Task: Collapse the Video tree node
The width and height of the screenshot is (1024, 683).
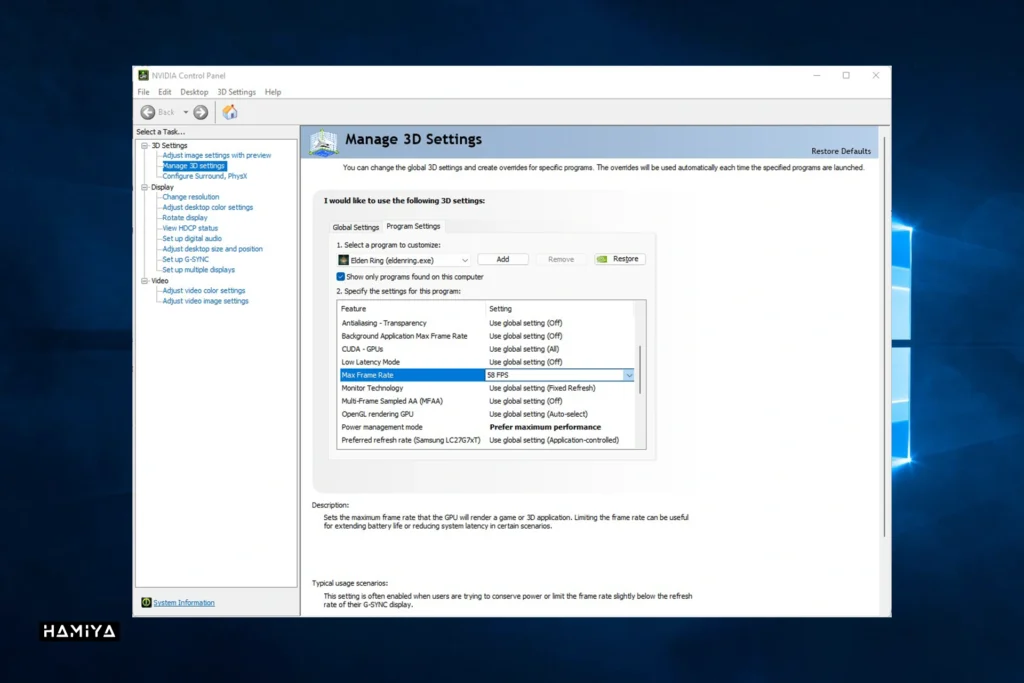Action: (x=145, y=281)
